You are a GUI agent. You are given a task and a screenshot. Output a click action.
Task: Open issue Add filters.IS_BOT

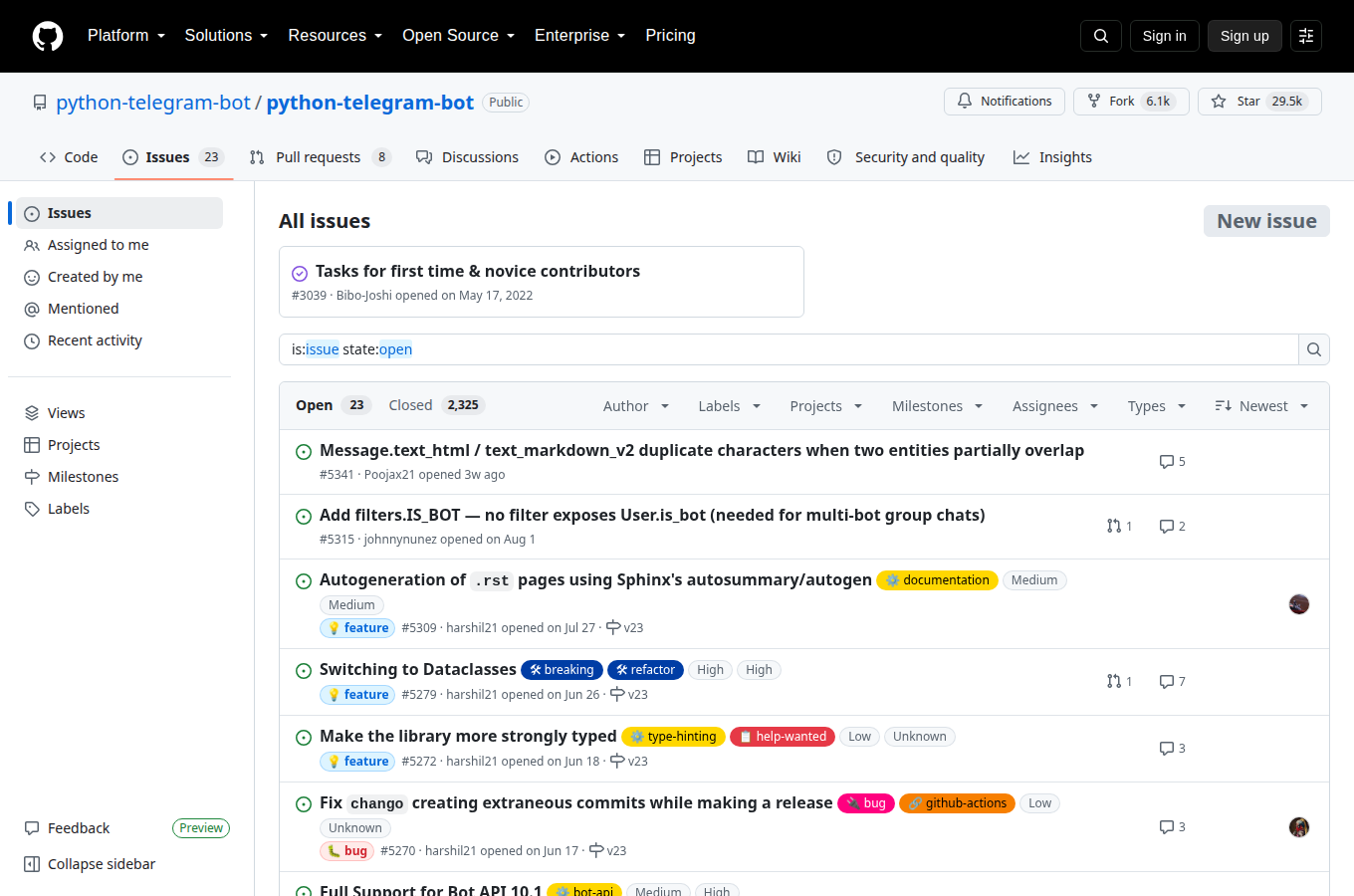point(652,516)
